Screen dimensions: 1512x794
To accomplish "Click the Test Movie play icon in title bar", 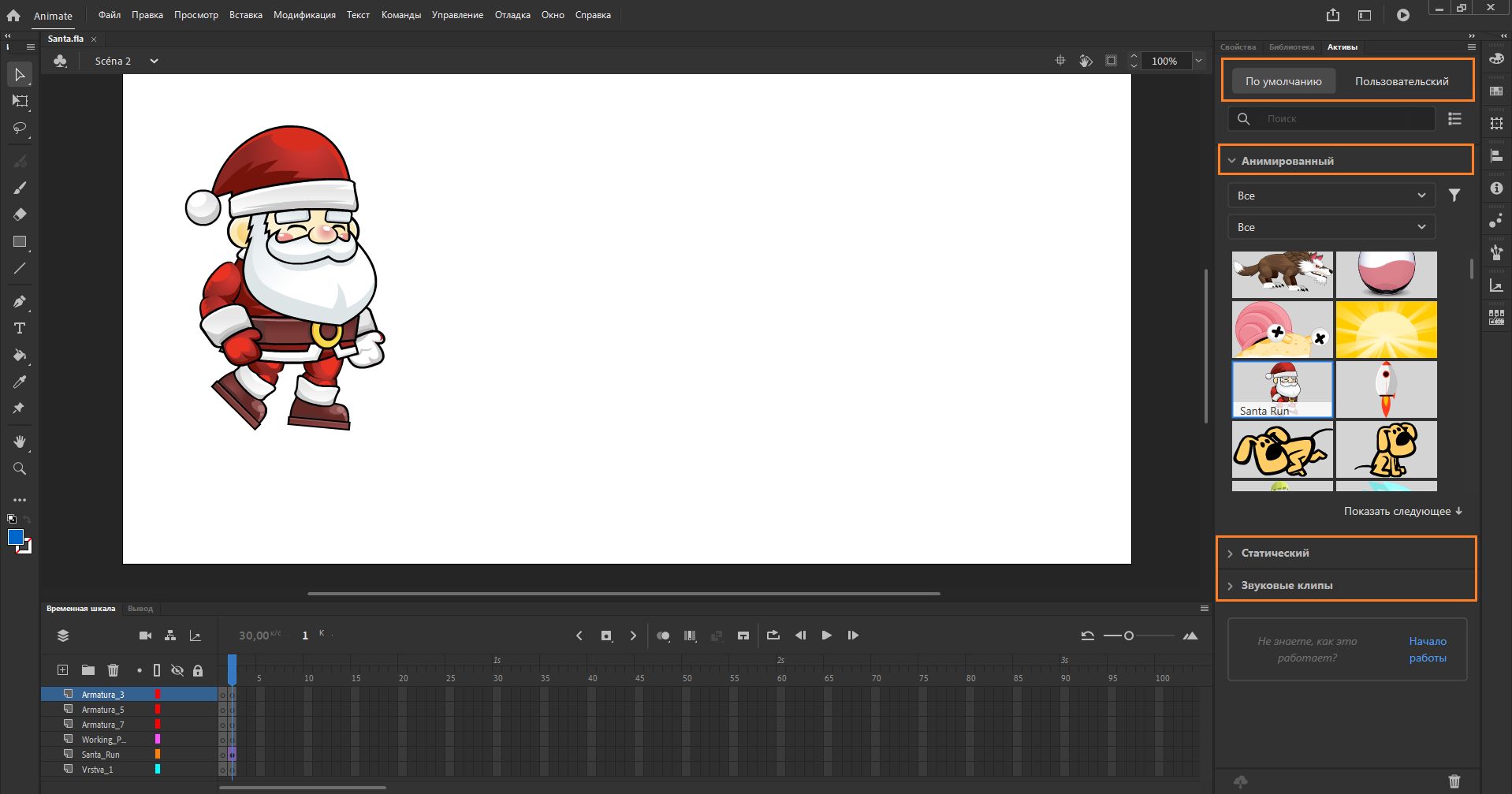I will pyautogui.click(x=1403, y=15).
